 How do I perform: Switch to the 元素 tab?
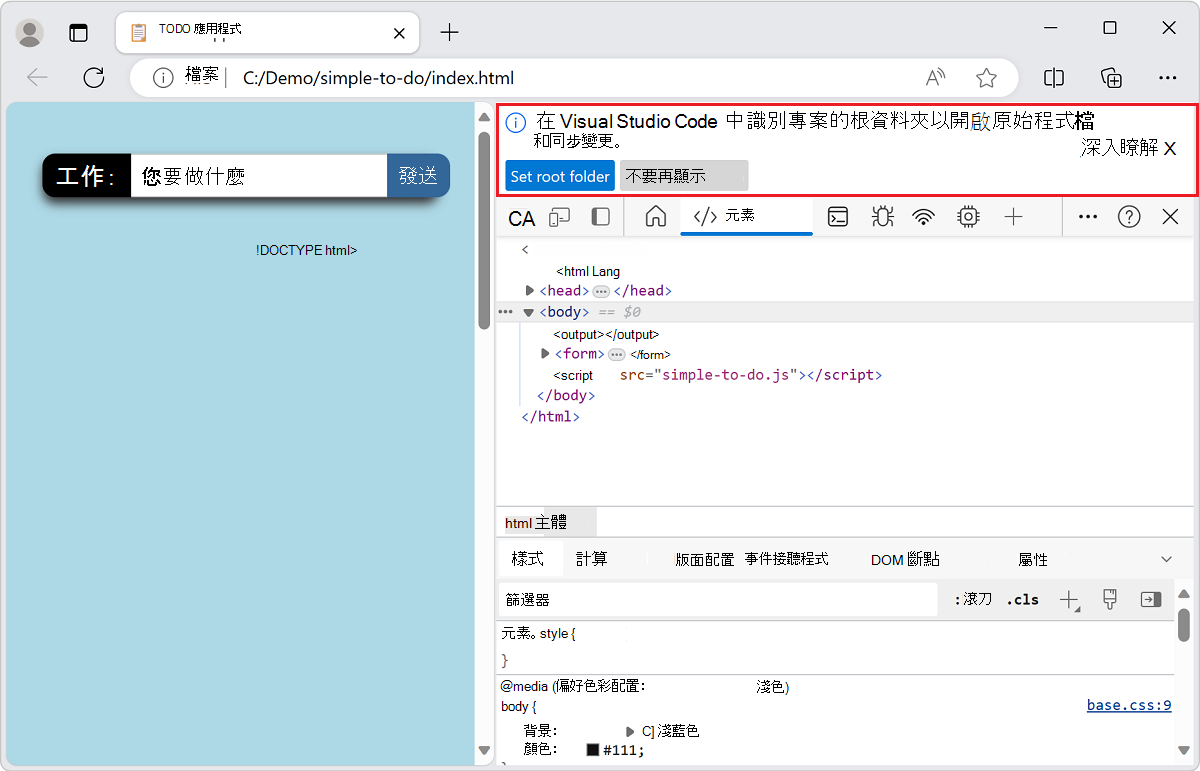[746, 216]
